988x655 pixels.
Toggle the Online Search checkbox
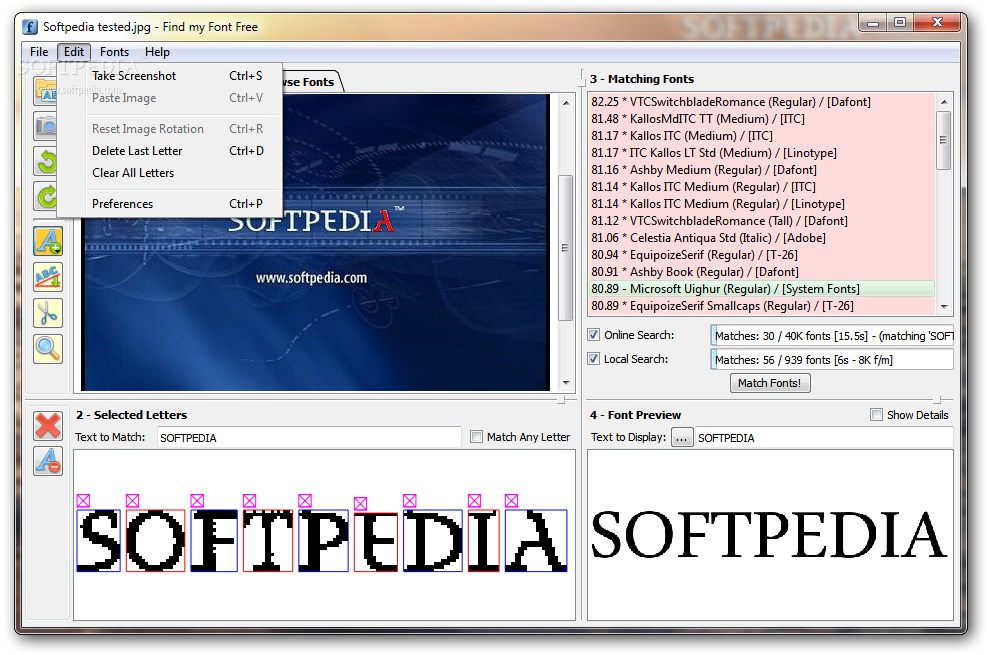(x=594, y=335)
